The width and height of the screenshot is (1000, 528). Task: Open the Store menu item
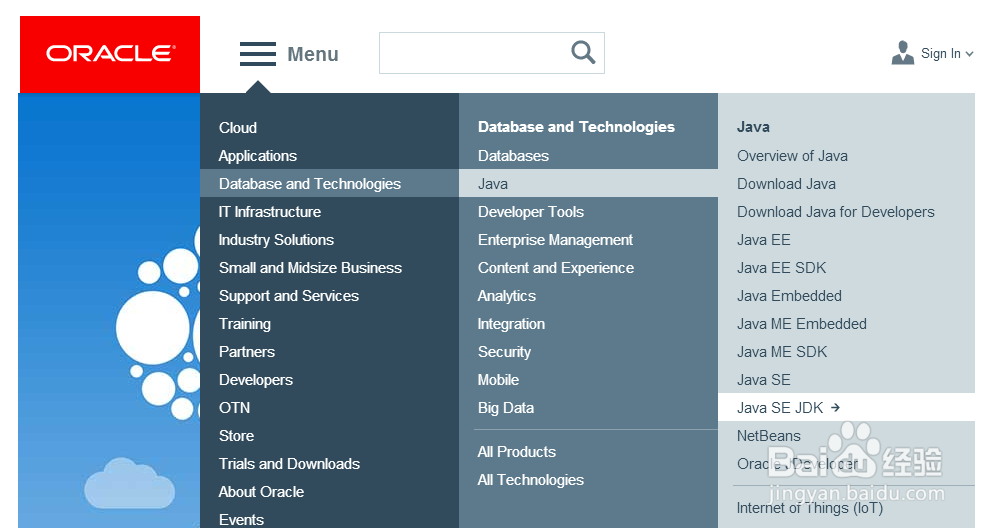click(x=236, y=436)
